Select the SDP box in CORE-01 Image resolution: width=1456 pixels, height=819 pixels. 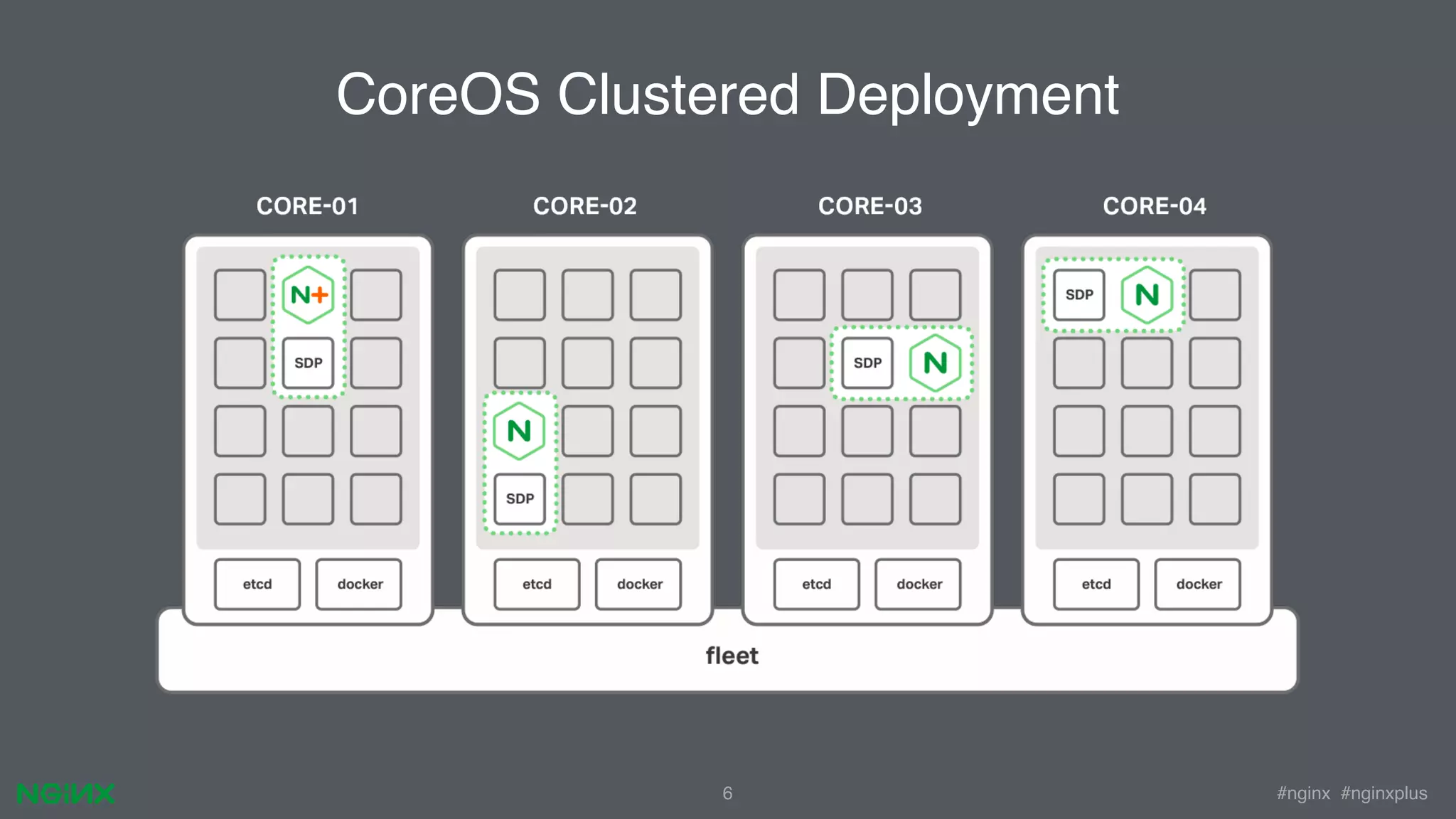[308, 363]
